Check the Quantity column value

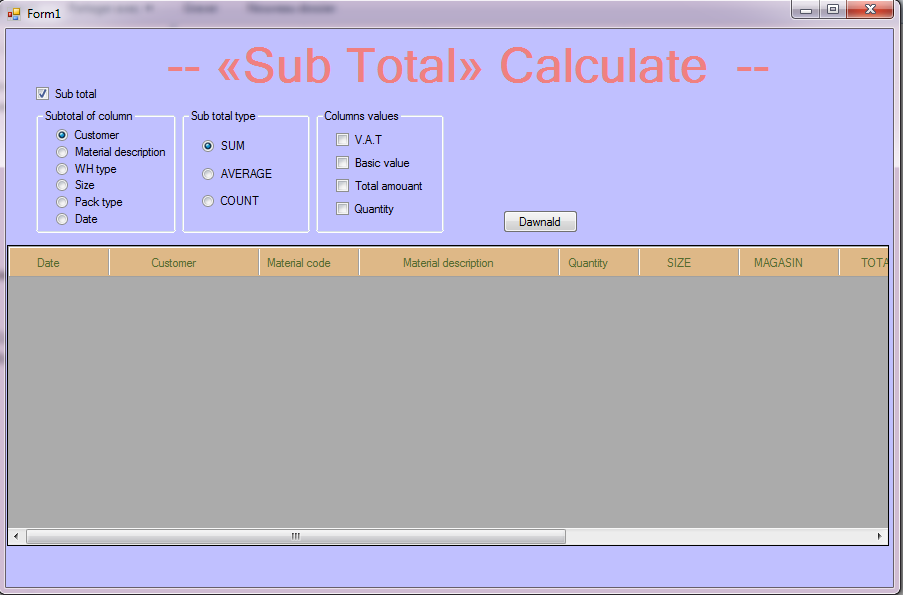click(x=342, y=208)
